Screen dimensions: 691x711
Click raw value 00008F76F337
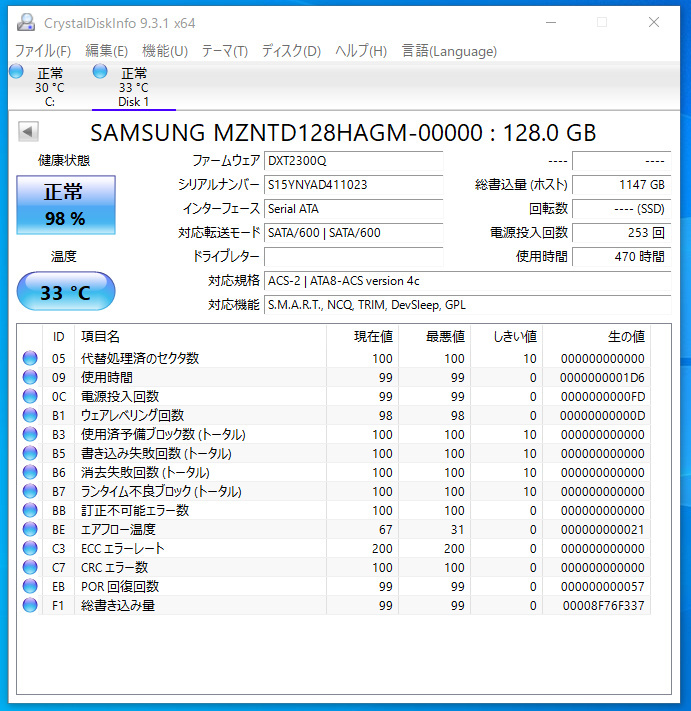point(603,605)
